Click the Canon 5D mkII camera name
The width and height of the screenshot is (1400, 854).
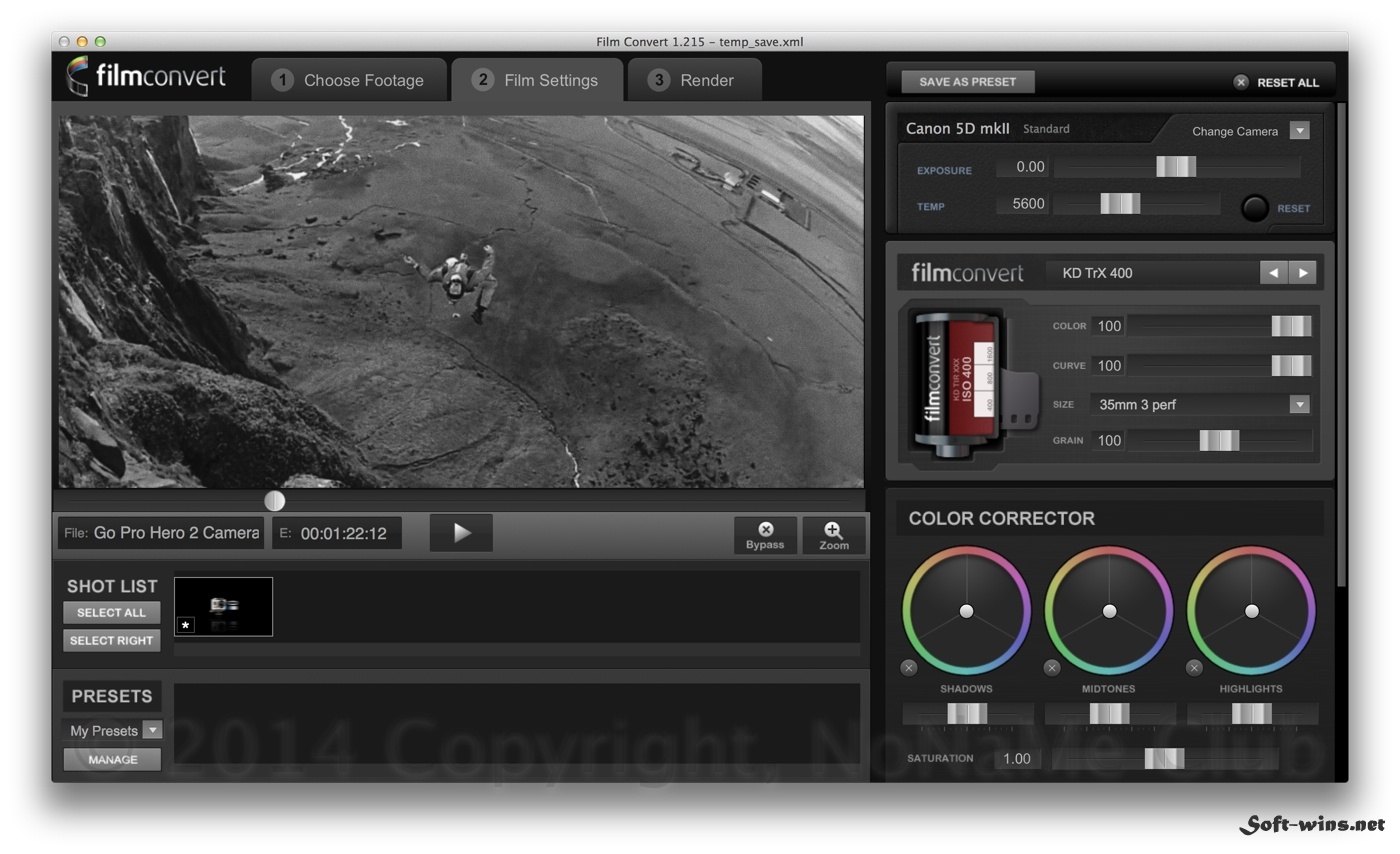[957, 129]
